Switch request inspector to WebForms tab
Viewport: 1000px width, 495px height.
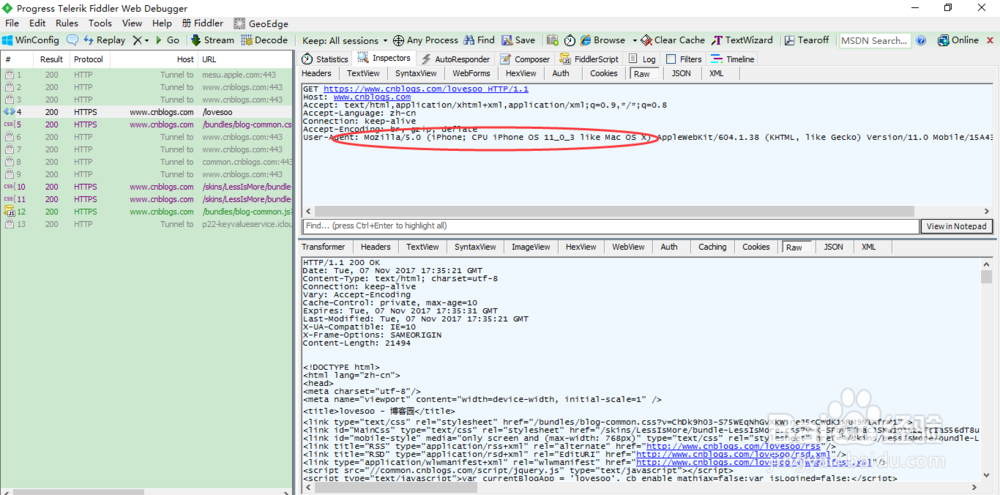coord(471,73)
